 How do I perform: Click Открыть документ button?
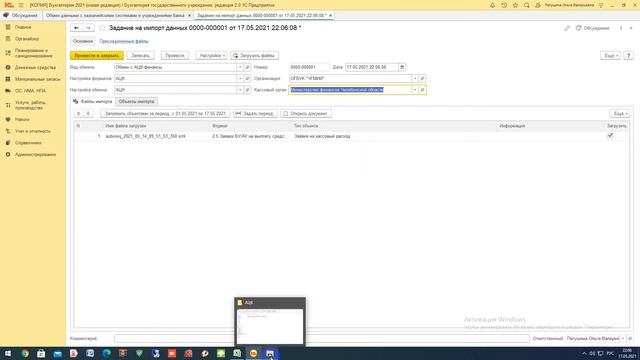306,113
